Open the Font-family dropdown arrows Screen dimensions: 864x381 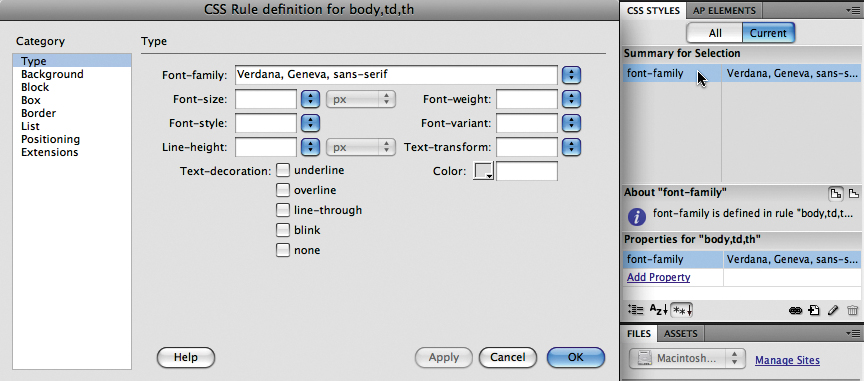(x=571, y=74)
